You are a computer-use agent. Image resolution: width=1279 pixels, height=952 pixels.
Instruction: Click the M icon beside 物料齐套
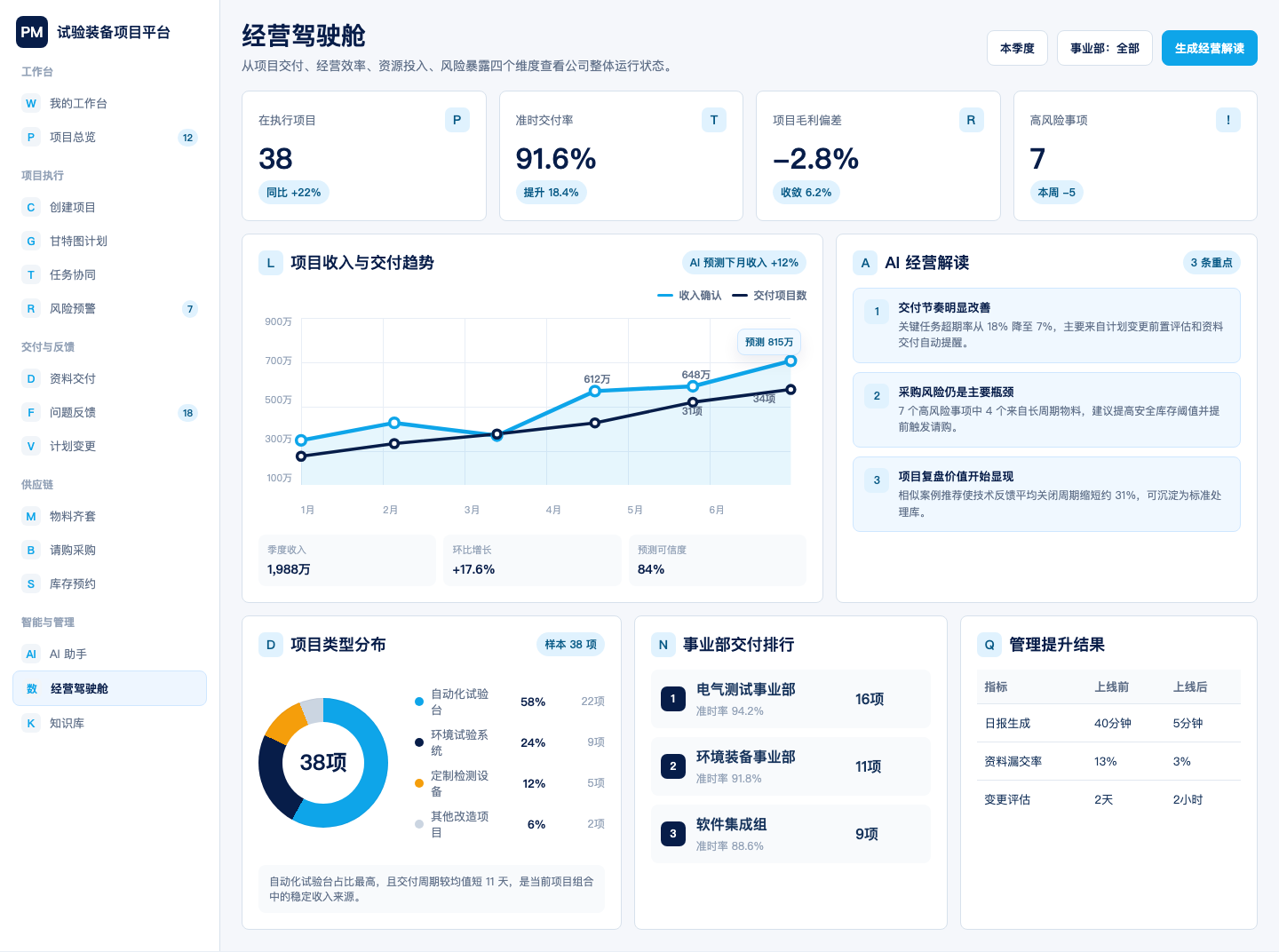click(31, 516)
